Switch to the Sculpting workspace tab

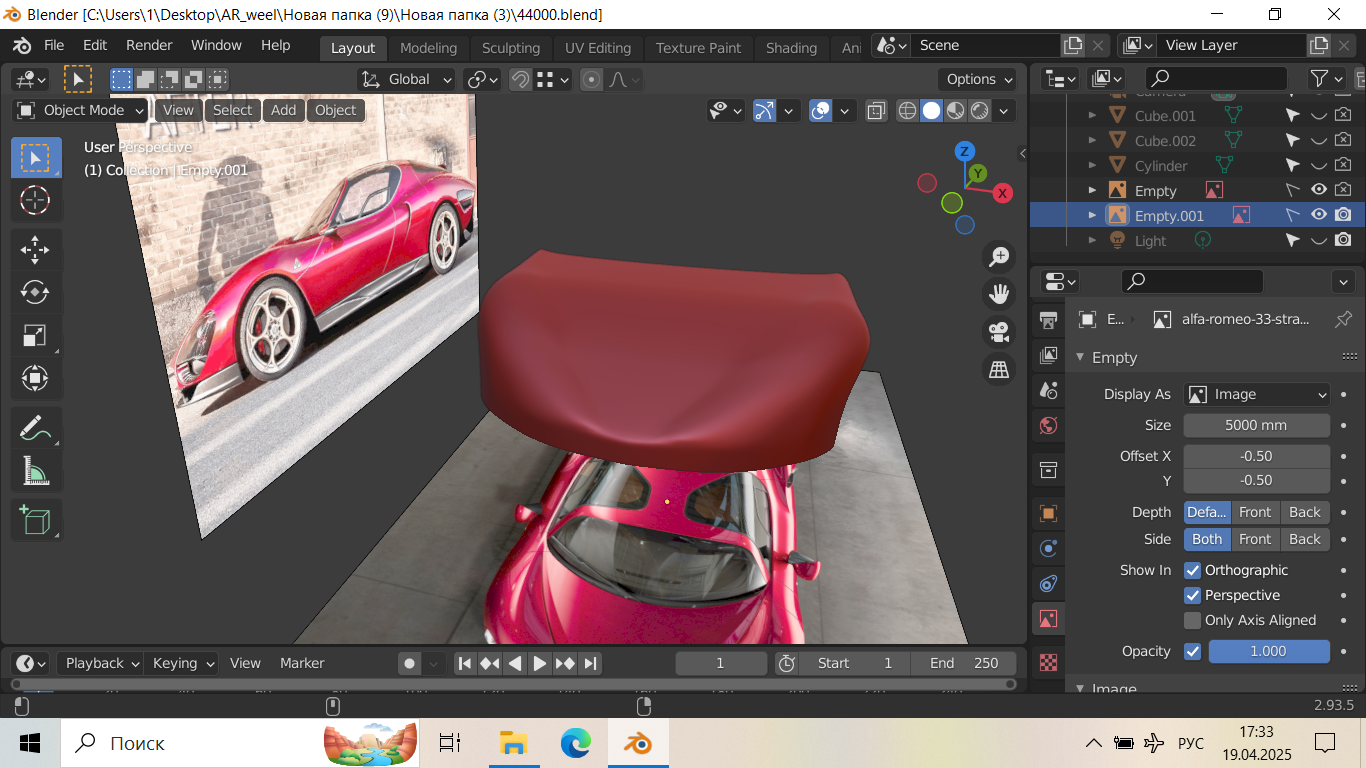(x=510, y=48)
